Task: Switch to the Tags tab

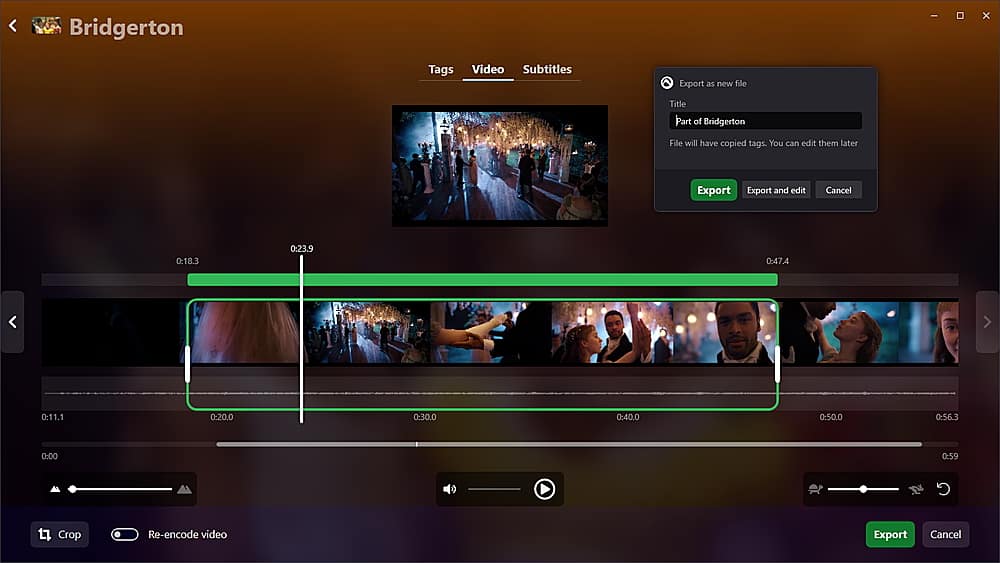Action: pos(441,70)
